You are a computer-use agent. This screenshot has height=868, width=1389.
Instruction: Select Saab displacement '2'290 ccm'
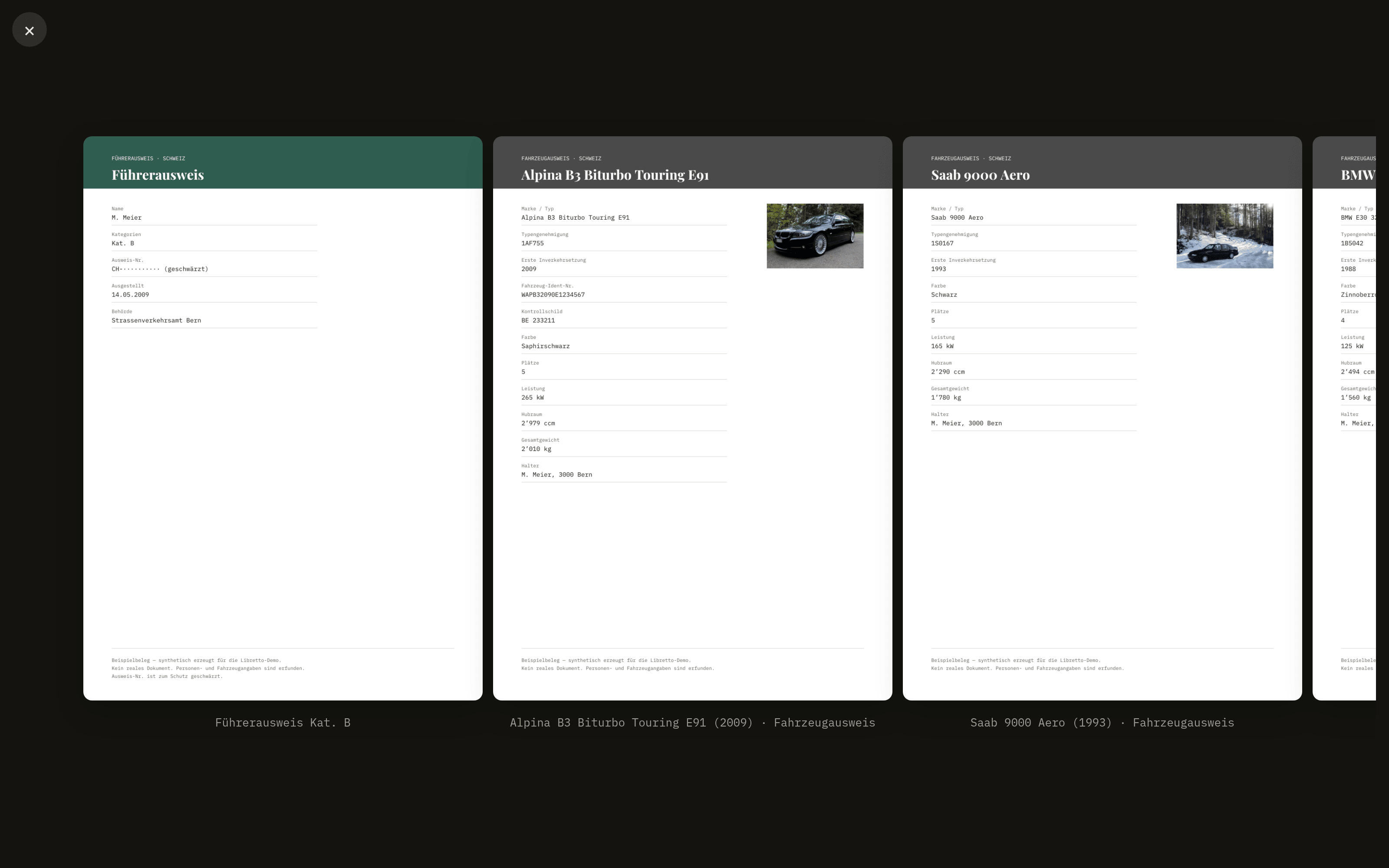coord(948,372)
